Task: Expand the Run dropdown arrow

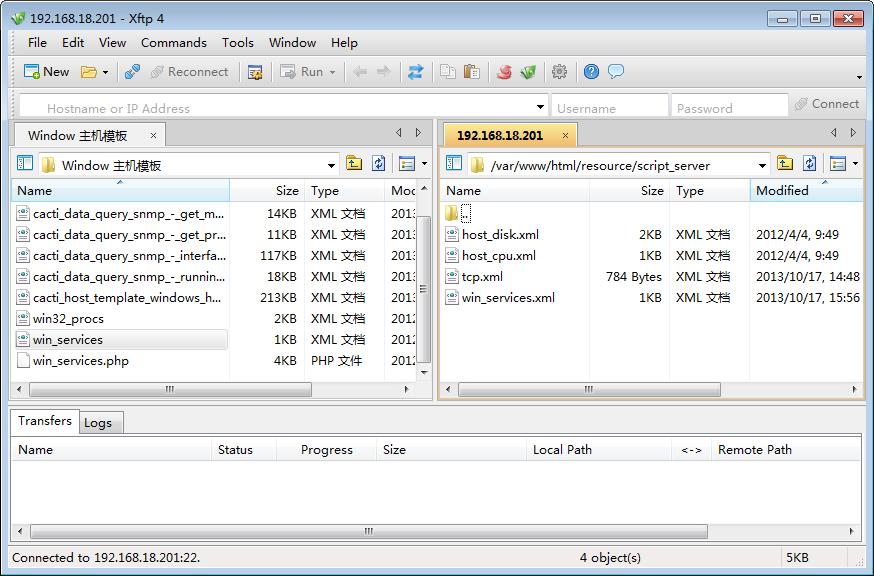Action: (332, 72)
